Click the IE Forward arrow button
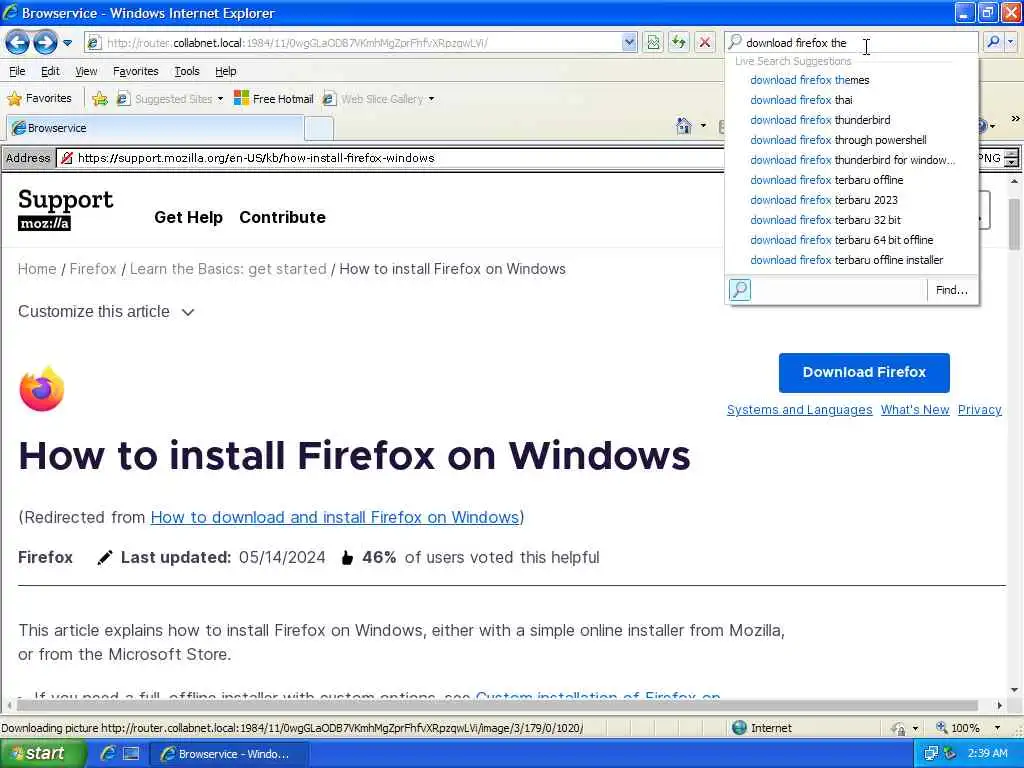This screenshot has height=768, width=1024. (x=45, y=43)
